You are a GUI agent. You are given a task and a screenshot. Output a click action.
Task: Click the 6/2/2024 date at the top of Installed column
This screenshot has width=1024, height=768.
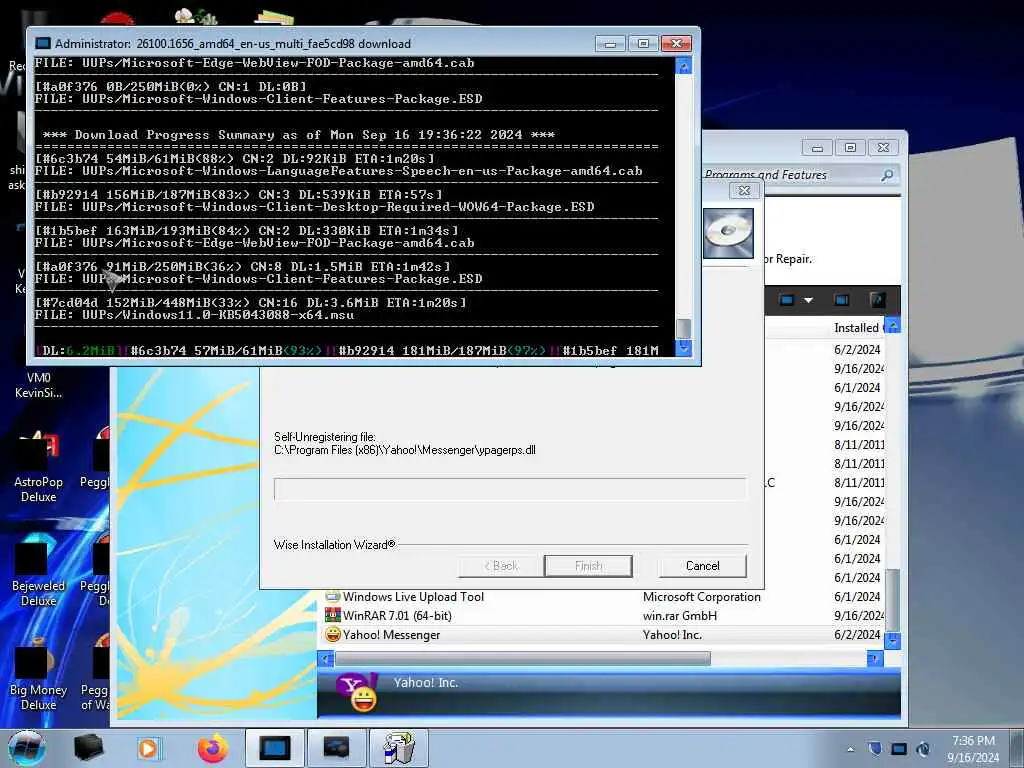(x=857, y=349)
